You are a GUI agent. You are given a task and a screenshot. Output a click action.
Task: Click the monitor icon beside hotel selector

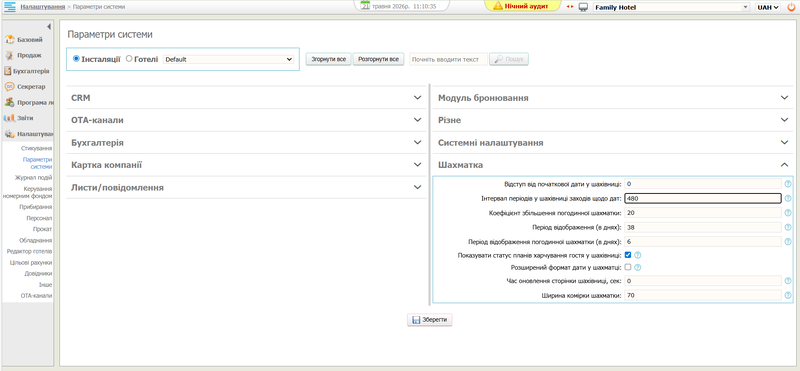584,7
